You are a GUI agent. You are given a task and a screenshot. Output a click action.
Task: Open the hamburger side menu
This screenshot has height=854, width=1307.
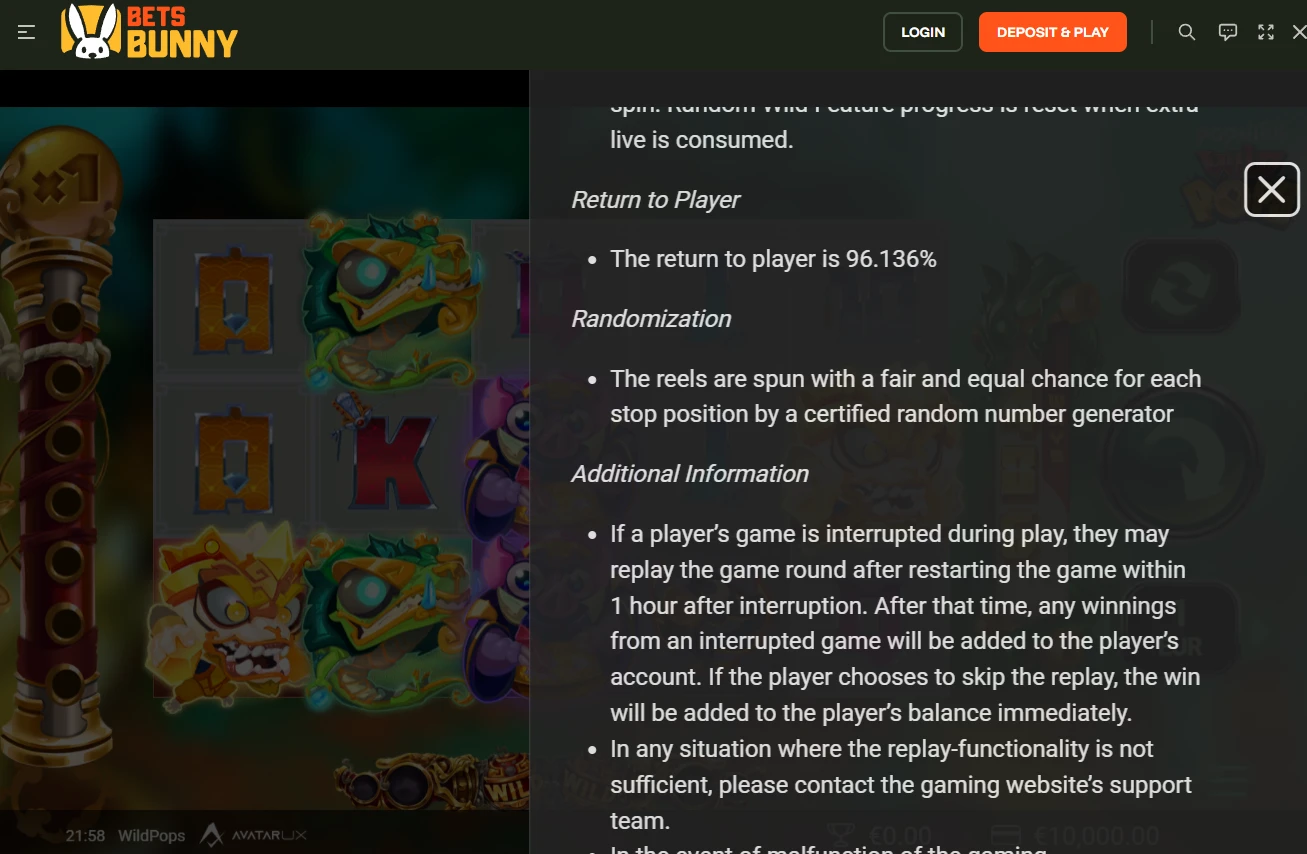click(26, 32)
